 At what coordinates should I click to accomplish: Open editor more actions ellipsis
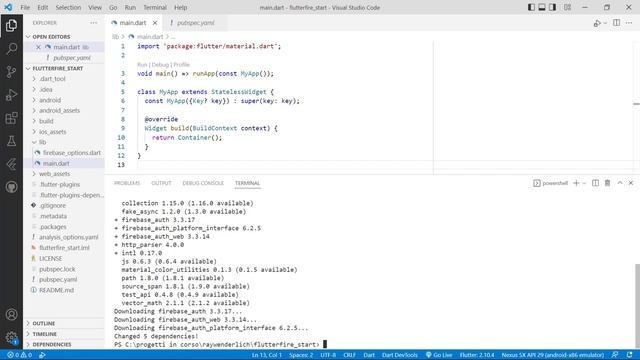(x=629, y=23)
